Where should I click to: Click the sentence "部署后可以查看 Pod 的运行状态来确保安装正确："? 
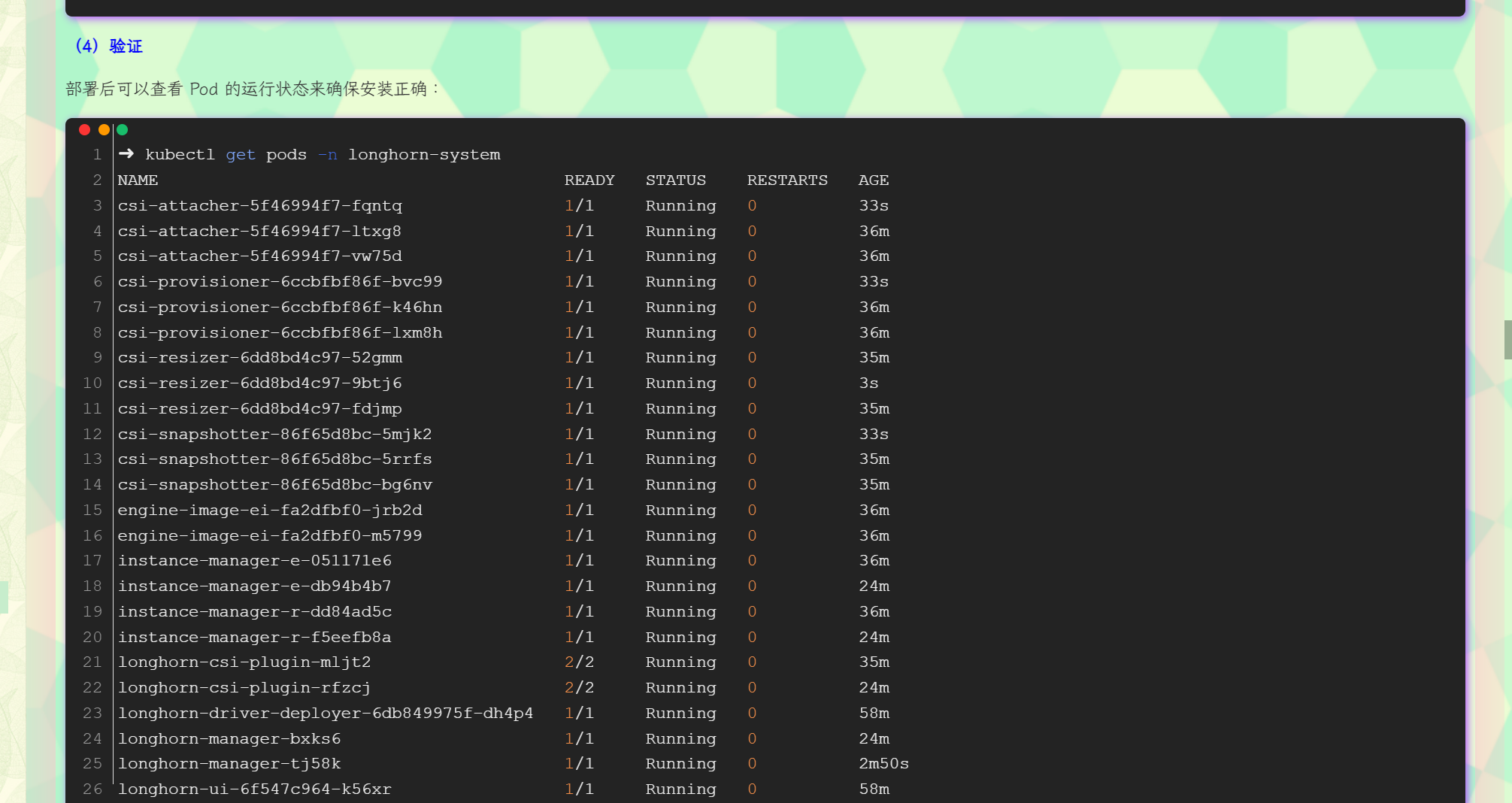click(x=253, y=89)
